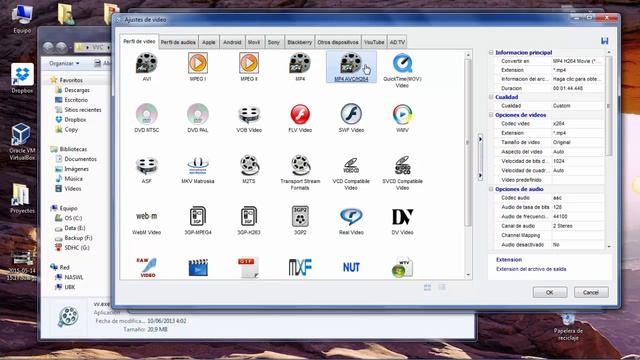Select the WMV format icon
The width and height of the screenshot is (640, 360).
pos(402,114)
